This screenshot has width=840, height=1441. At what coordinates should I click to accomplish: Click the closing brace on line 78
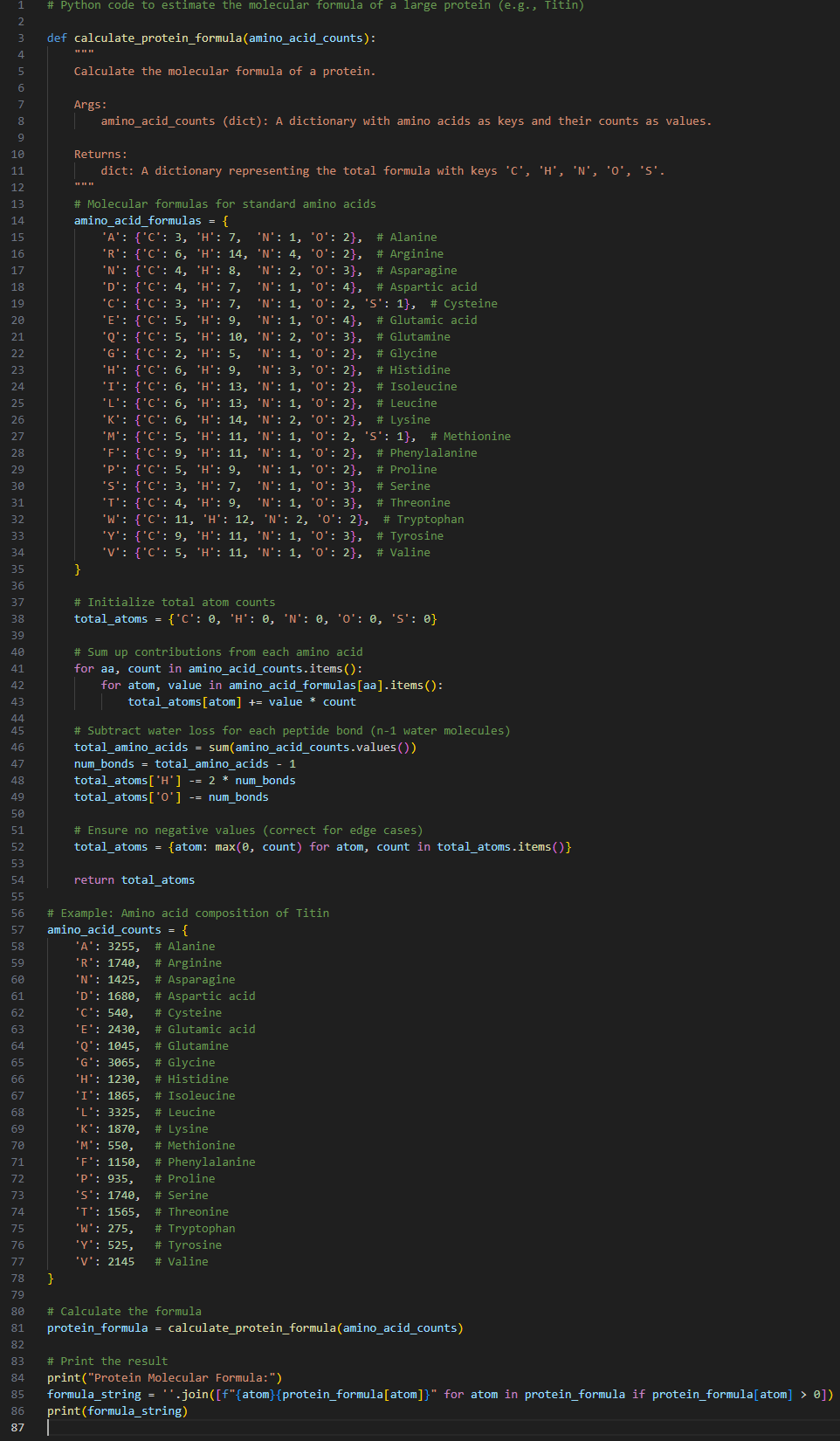51,1279
